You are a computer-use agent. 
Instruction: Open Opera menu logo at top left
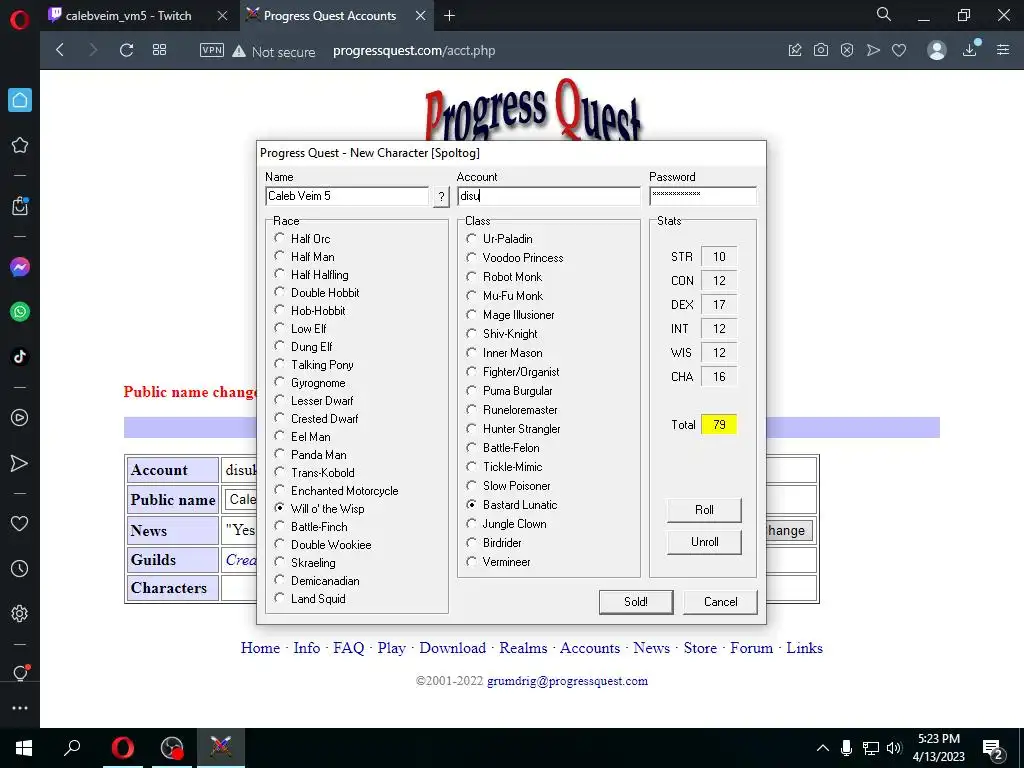pos(20,20)
